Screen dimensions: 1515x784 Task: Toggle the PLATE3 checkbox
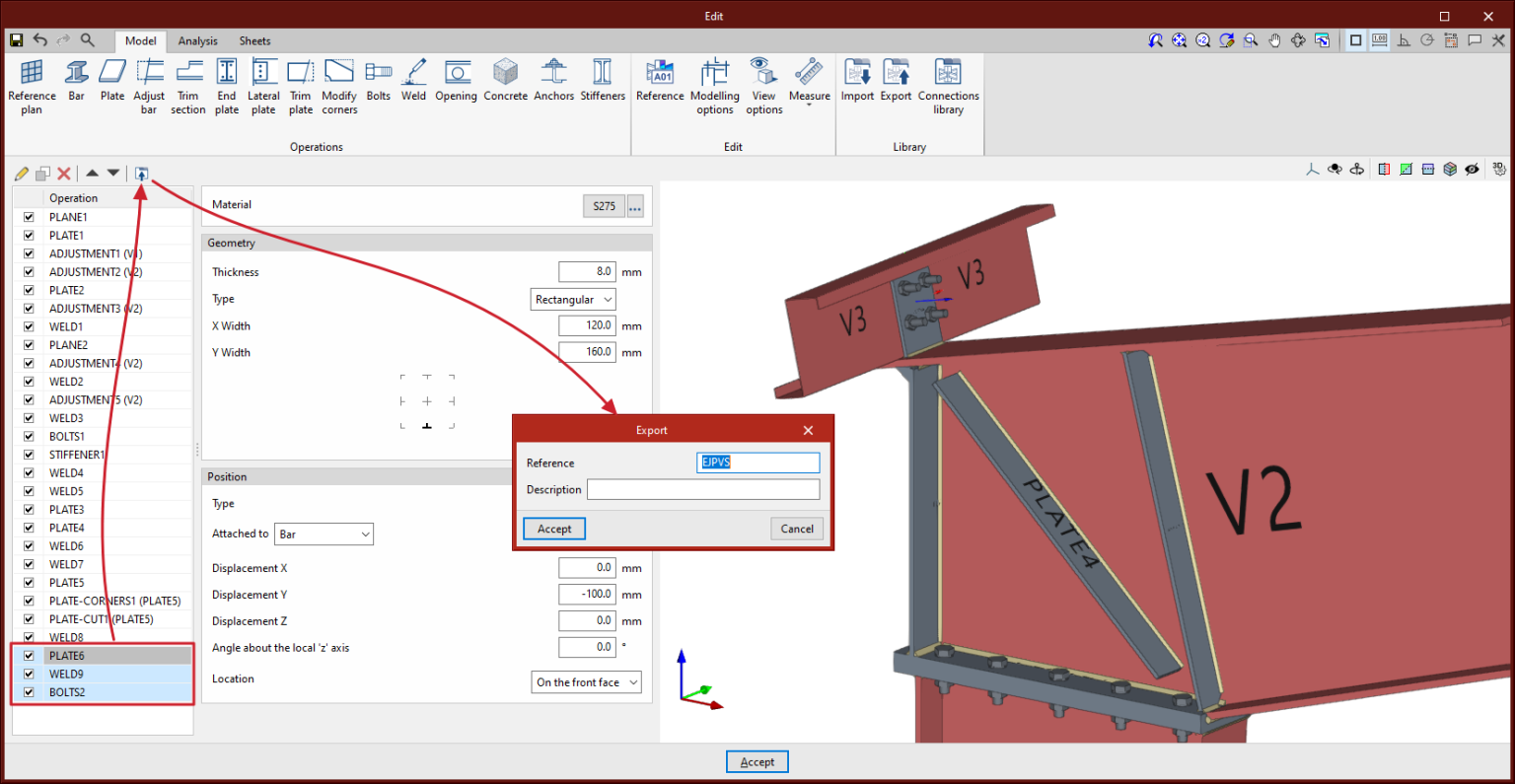pos(29,510)
